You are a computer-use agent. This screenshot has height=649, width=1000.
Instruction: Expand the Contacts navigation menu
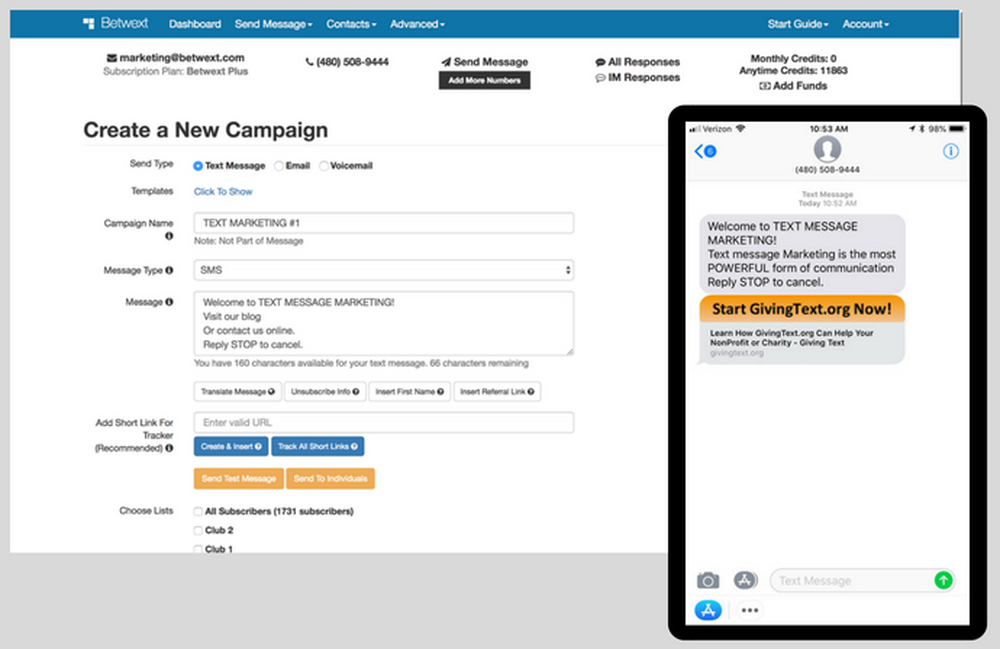tap(350, 23)
